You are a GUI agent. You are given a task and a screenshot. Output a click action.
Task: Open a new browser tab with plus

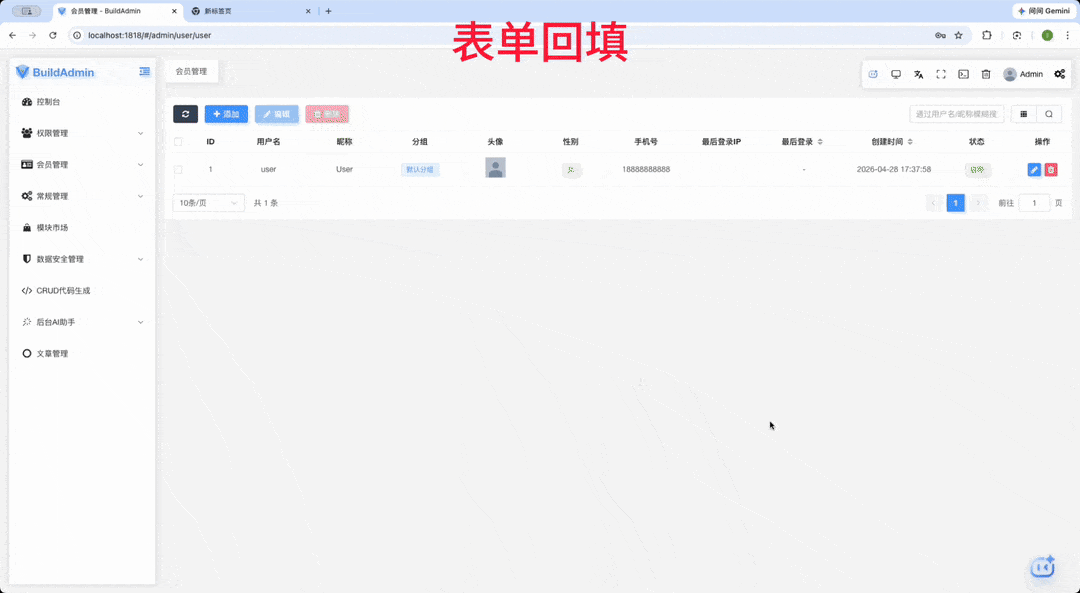(329, 11)
